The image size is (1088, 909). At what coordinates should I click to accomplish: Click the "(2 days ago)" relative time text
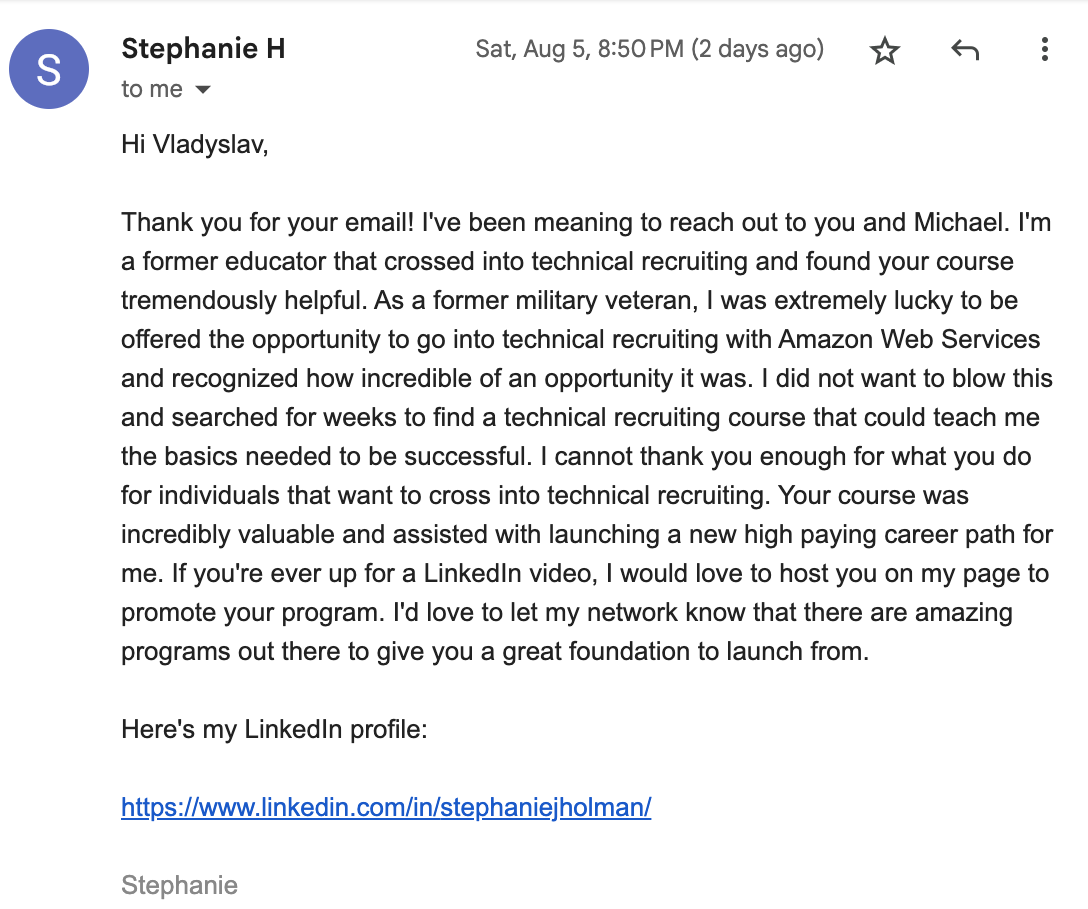(758, 49)
